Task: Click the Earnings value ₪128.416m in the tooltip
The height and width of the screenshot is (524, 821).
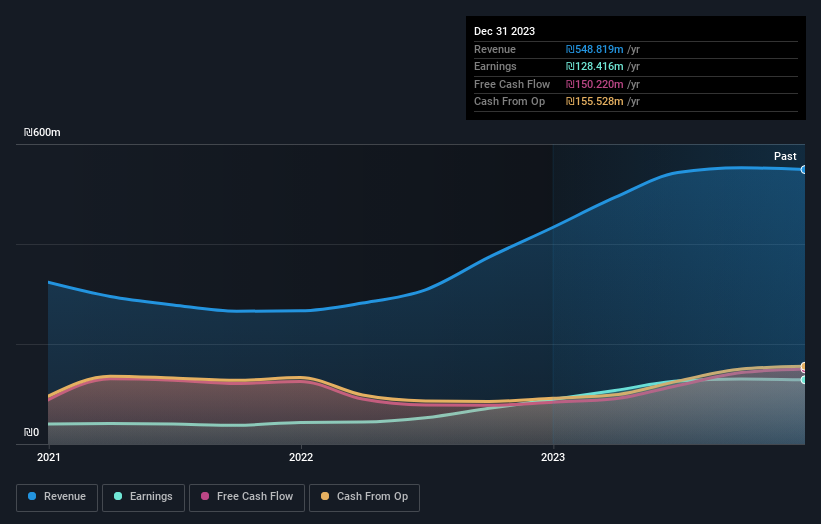Action: pyautogui.click(x=594, y=66)
